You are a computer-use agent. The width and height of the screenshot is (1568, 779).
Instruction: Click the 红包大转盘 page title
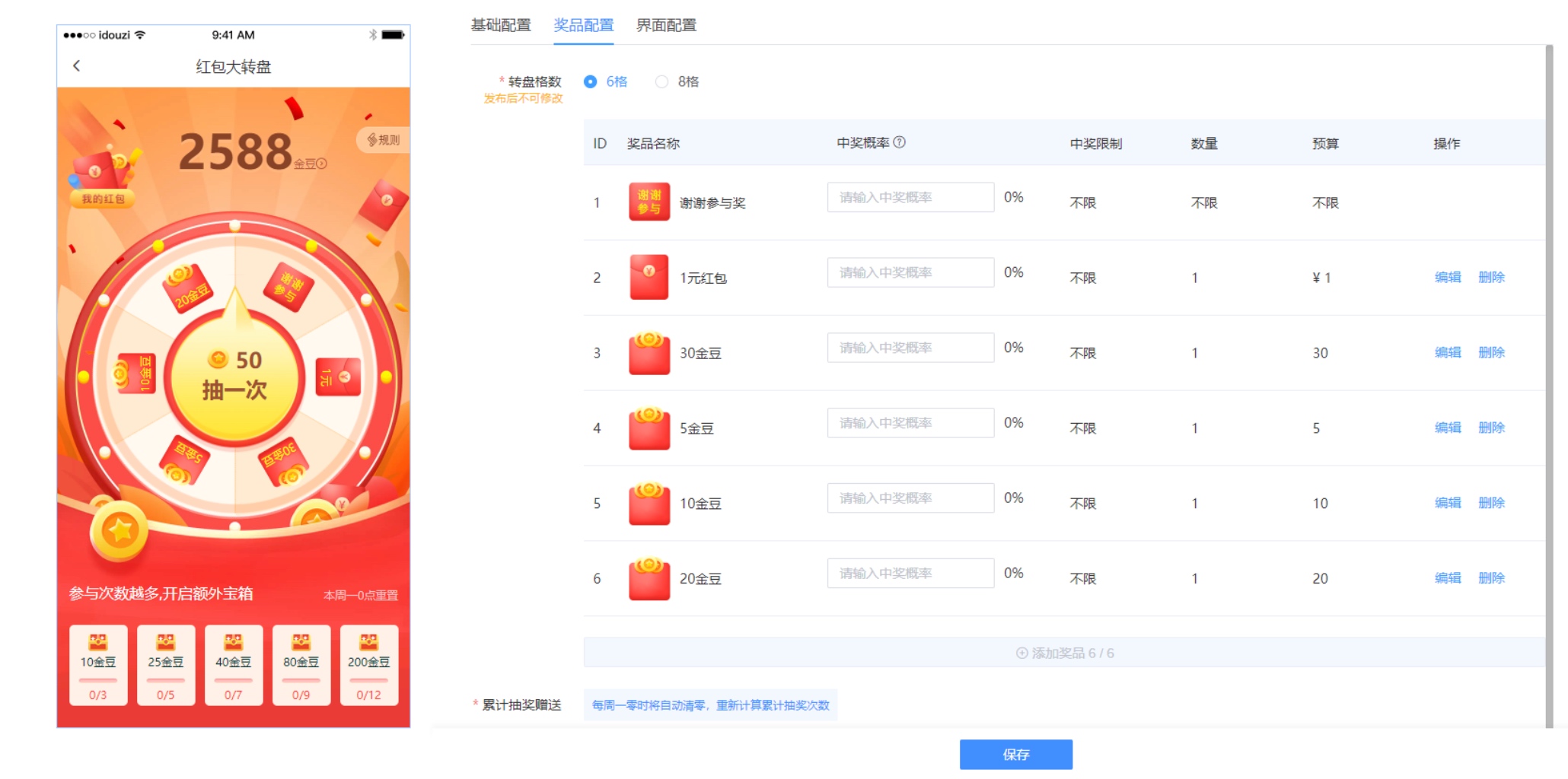(x=234, y=67)
